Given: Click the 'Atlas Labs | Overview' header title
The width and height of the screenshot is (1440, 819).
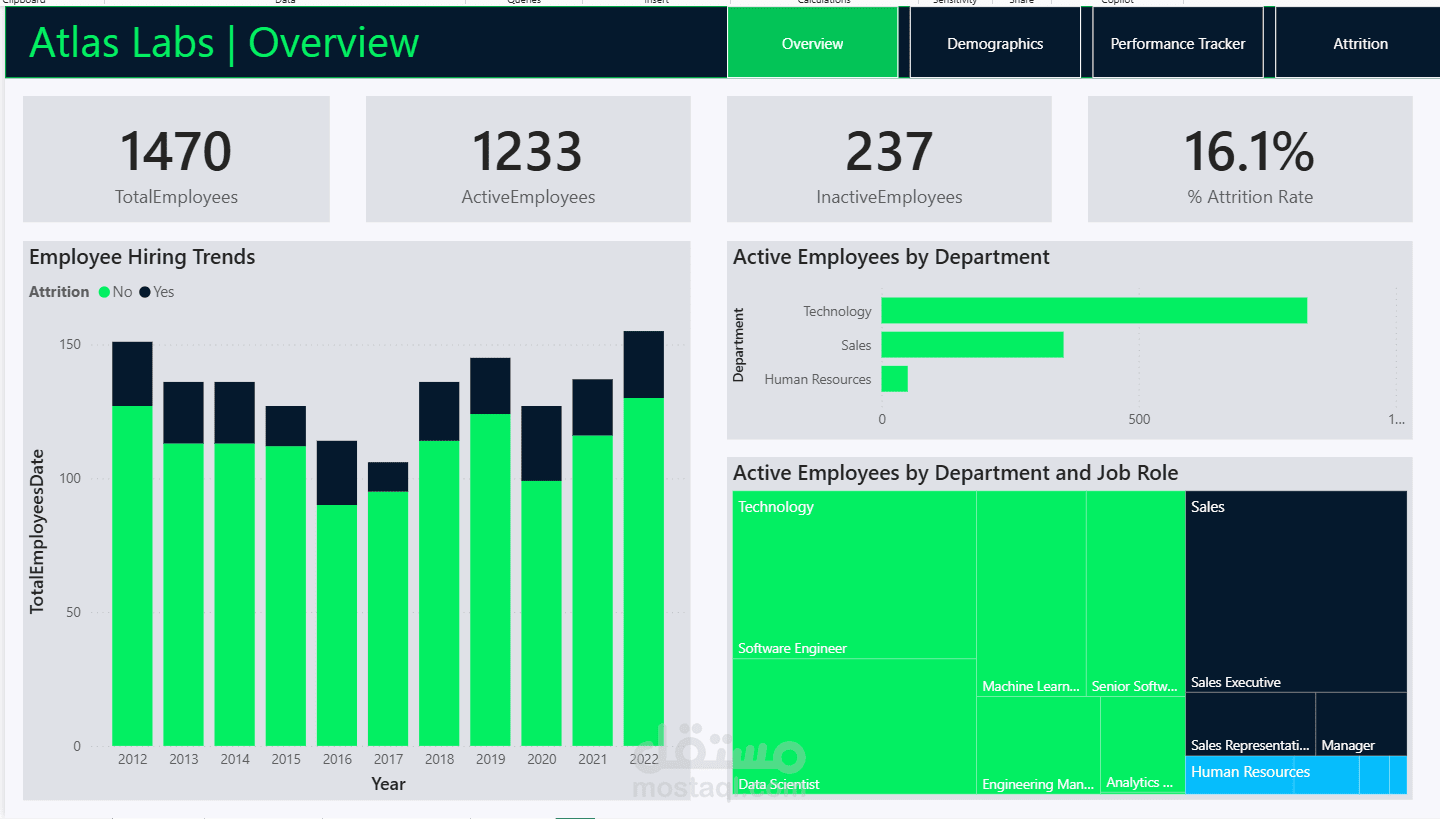Looking at the screenshot, I should [224, 43].
